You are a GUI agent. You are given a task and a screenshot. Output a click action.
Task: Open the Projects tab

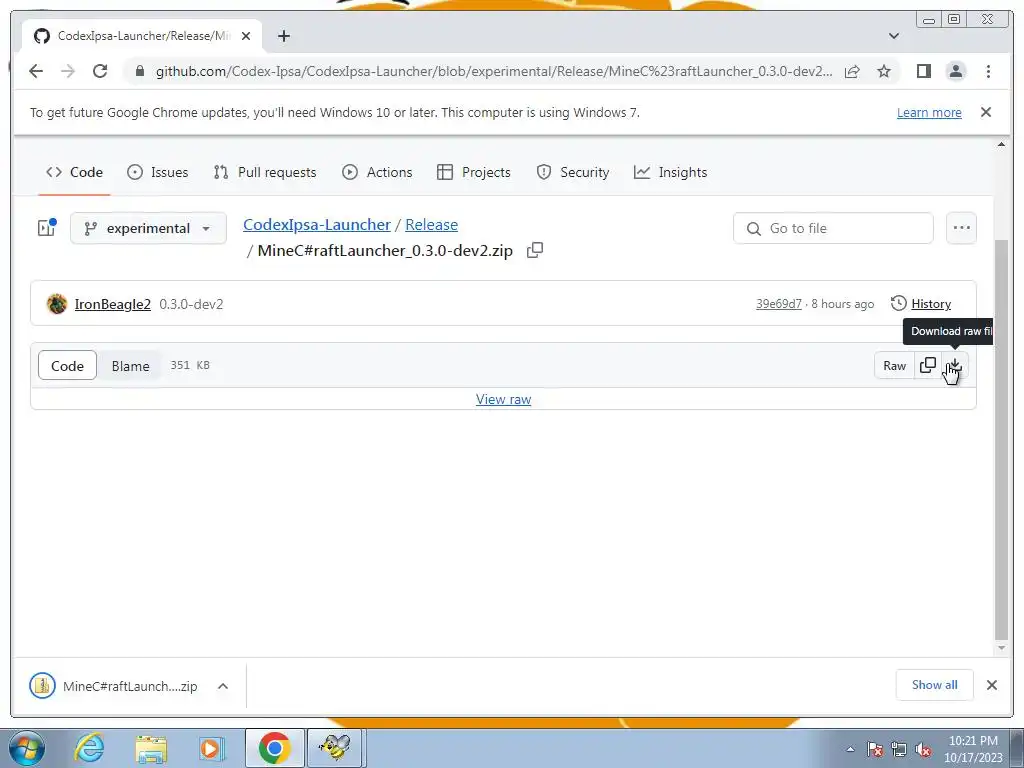473,172
